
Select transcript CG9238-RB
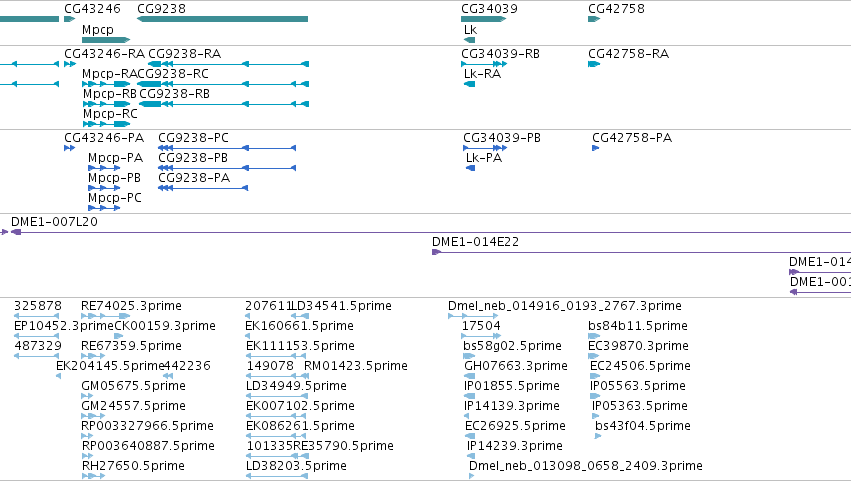click(x=175, y=94)
